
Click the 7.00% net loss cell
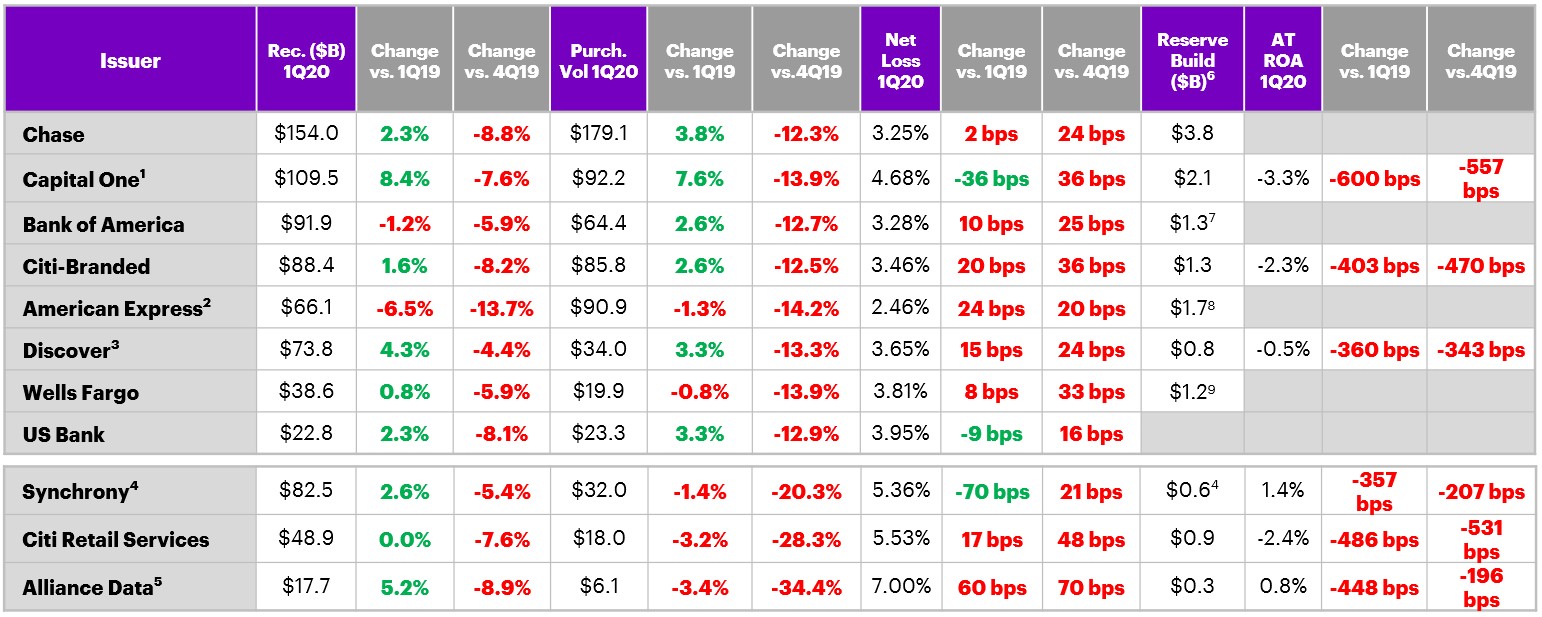[x=900, y=587]
